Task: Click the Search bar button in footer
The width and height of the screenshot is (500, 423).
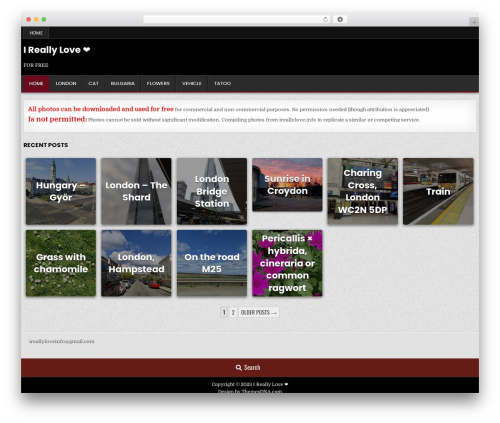Action: [250, 368]
